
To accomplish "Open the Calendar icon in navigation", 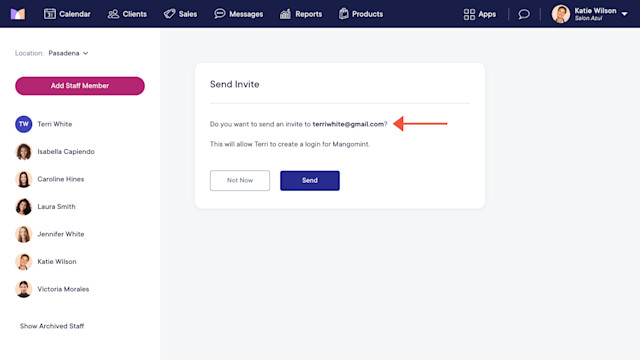I will click(x=50, y=14).
